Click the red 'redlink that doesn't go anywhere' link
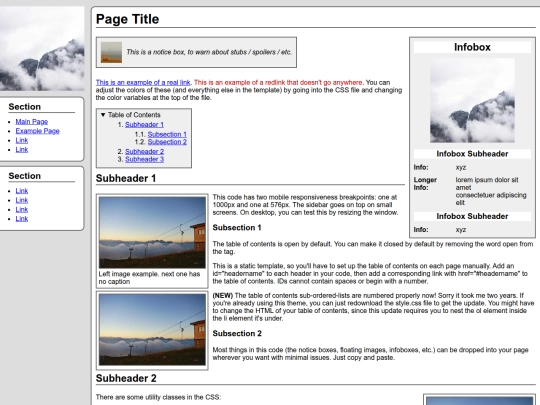Image resolution: width=540 pixels, height=405 pixels. pyautogui.click(x=278, y=83)
